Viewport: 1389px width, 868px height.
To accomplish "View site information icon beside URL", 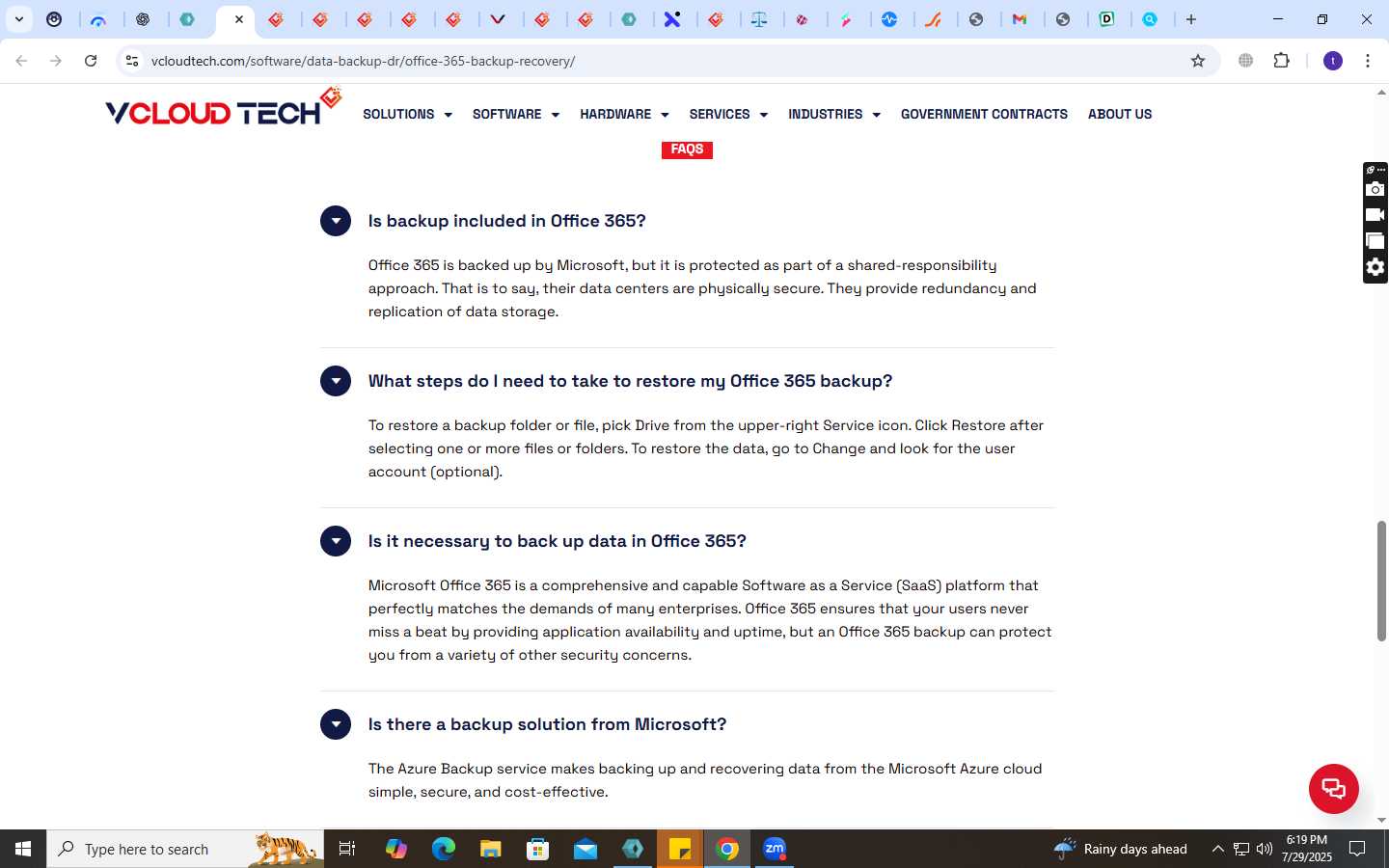I will pyautogui.click(x=132, y=61).
